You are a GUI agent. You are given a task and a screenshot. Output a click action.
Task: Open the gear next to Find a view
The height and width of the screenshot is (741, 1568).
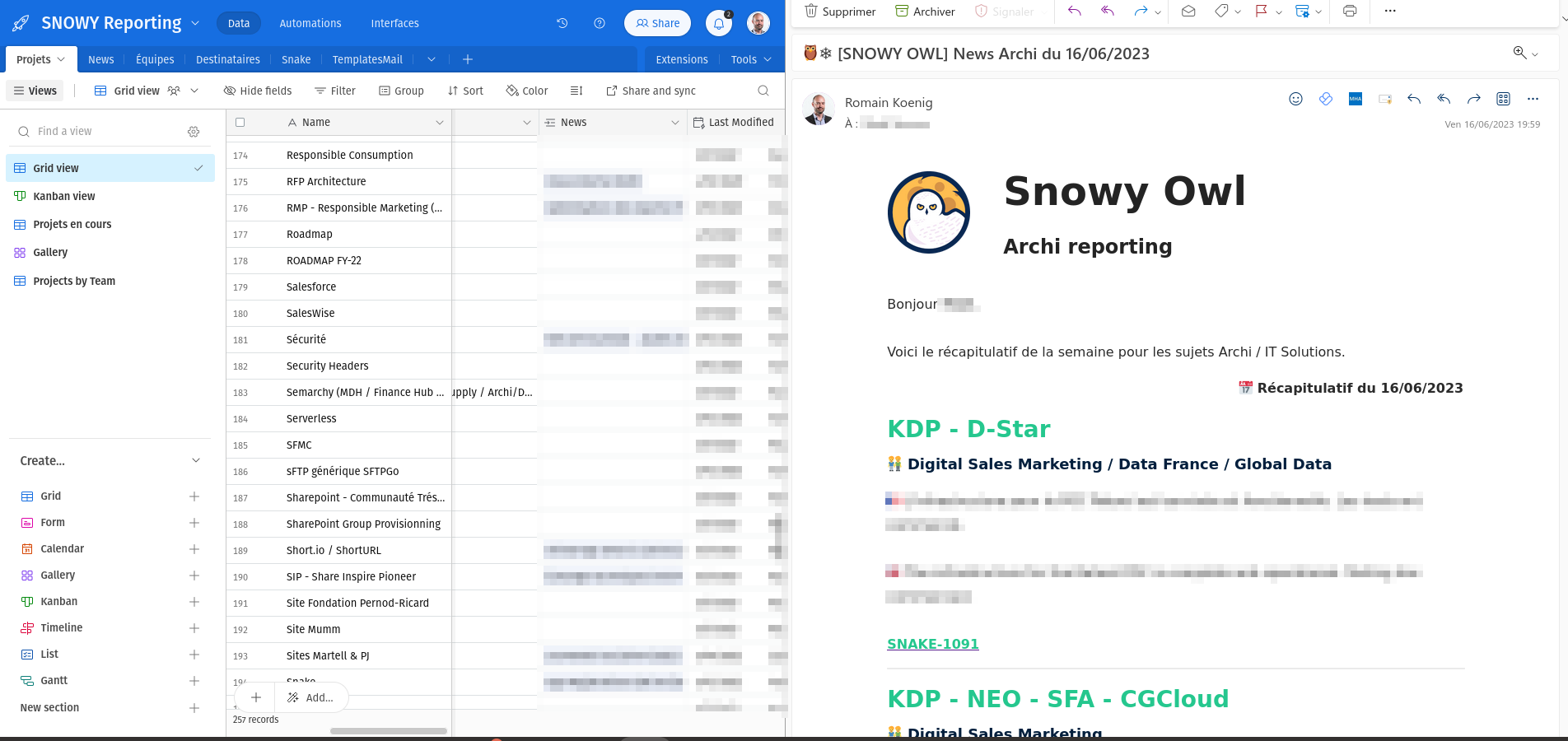tap(194, 132)
